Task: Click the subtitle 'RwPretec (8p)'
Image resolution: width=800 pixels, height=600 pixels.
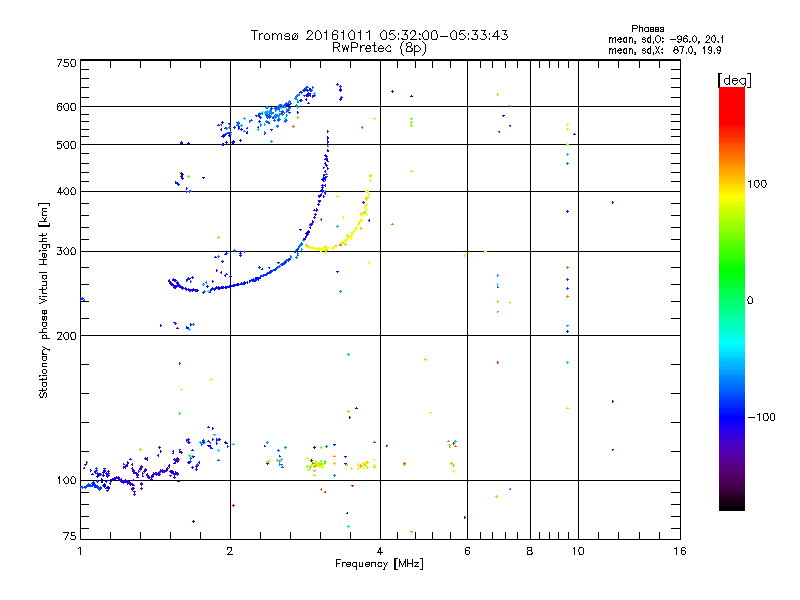Action: tap(379, 48)
